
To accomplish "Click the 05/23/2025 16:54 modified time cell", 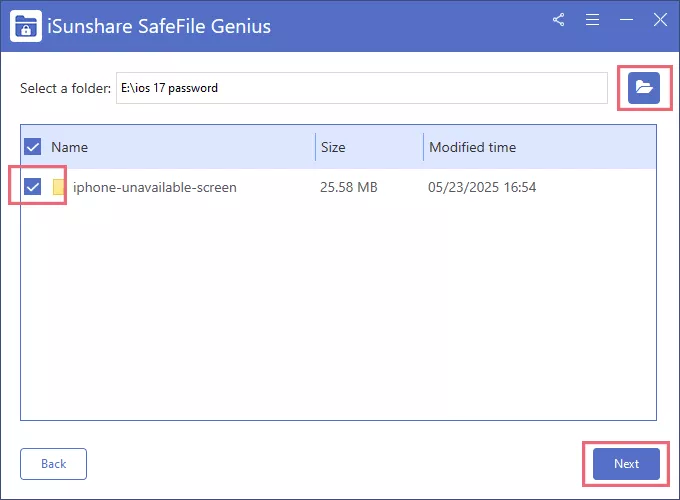I will [482, 187].
